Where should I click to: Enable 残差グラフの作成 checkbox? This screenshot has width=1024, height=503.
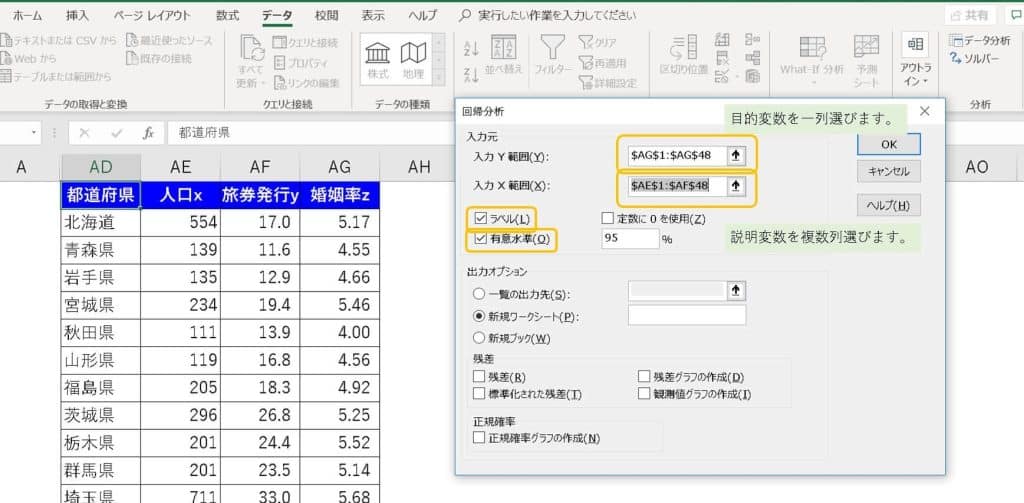click(x=644, y=377)
